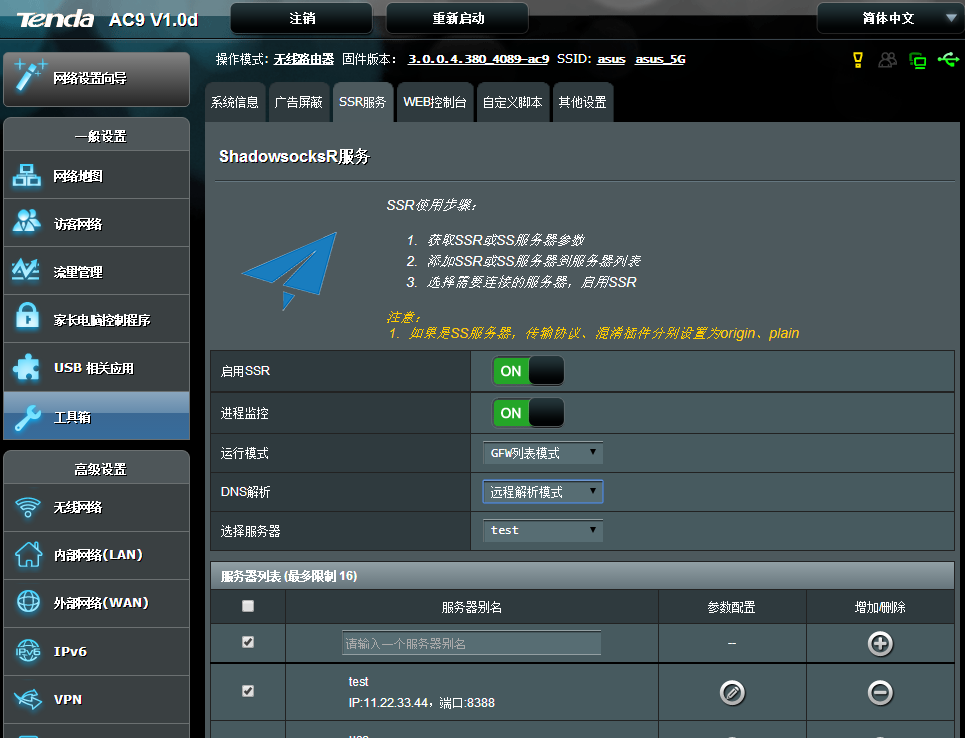Click the green USB status icon
Screen dimensions: 965x738
pos(948,60)
